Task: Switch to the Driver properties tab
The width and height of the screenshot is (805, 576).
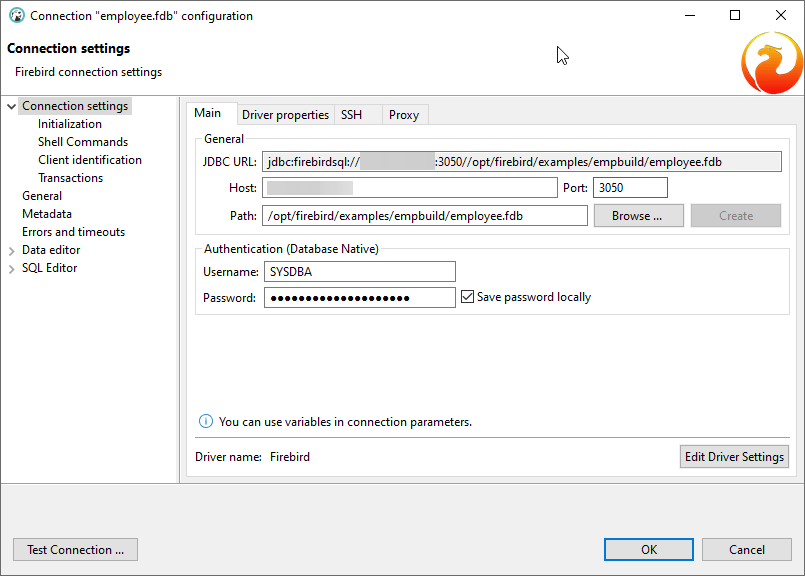Action: point(285,115)
